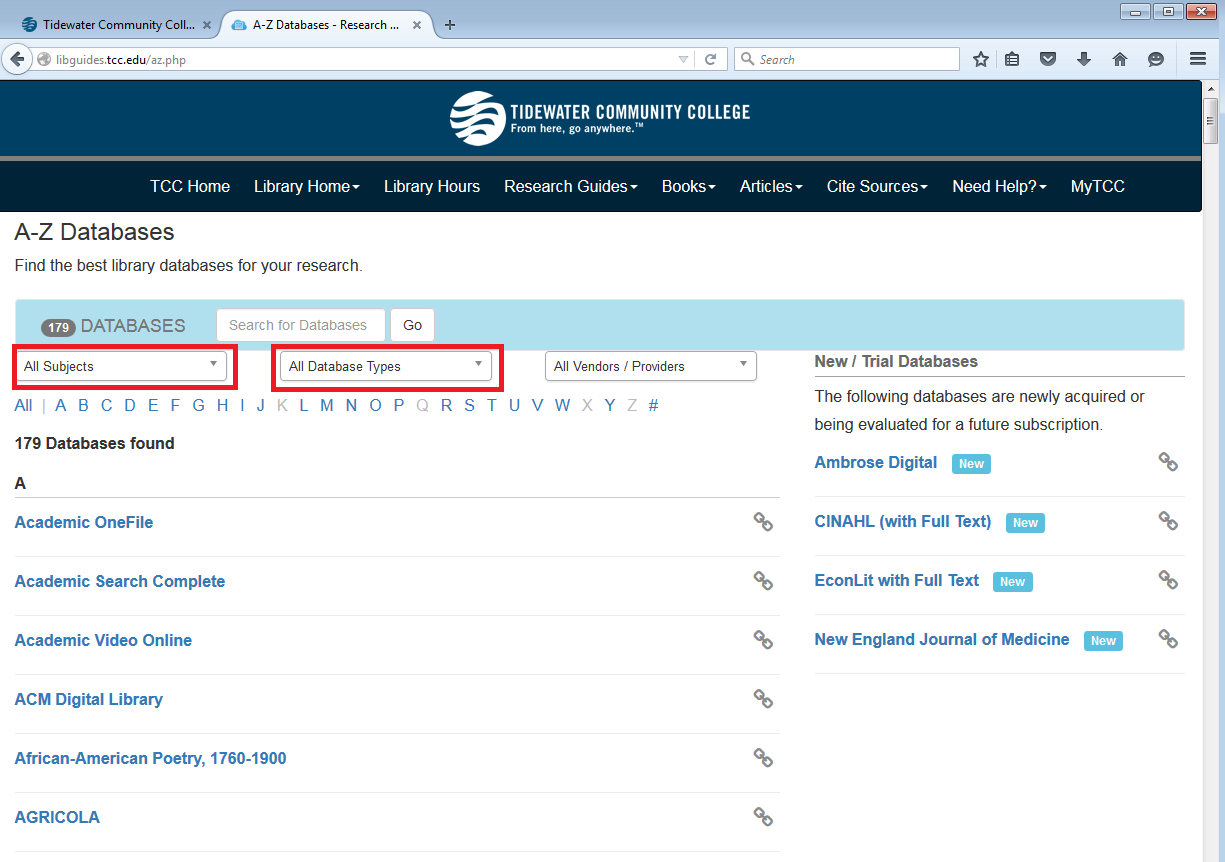
Task: Go to browser home icon
Action: coord(1120,59)
